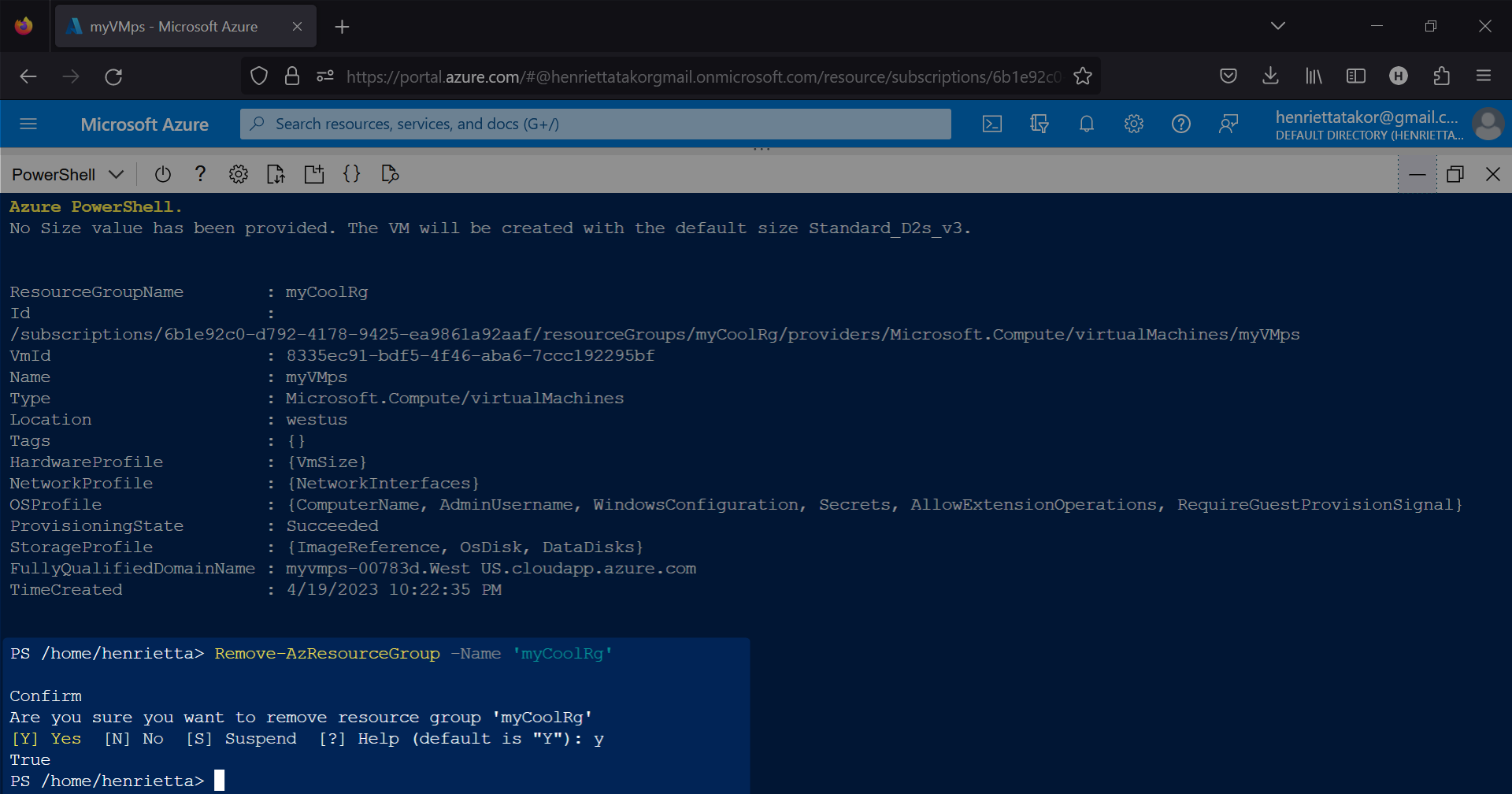Click the terminal prompt cursor
Screen dimensions: 1512x794
[x=219, y=781]
